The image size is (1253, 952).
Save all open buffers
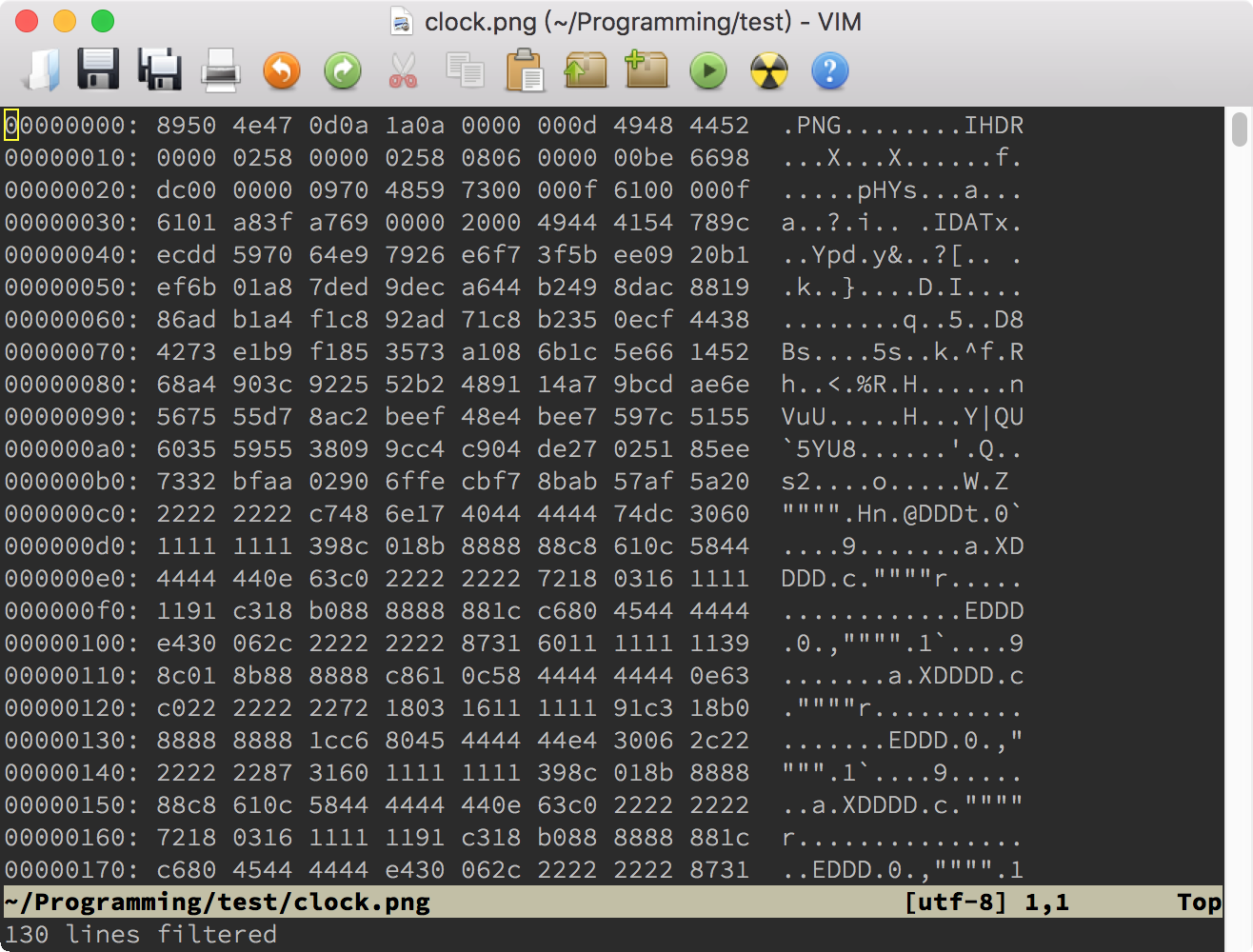click(x=160, y=69)
